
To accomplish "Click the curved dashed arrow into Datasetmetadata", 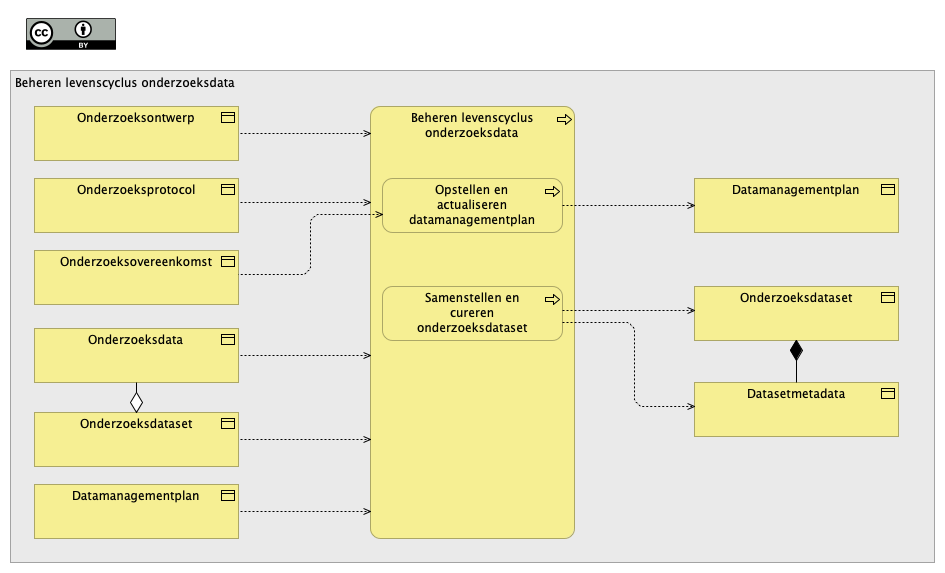I will [635, 365].
